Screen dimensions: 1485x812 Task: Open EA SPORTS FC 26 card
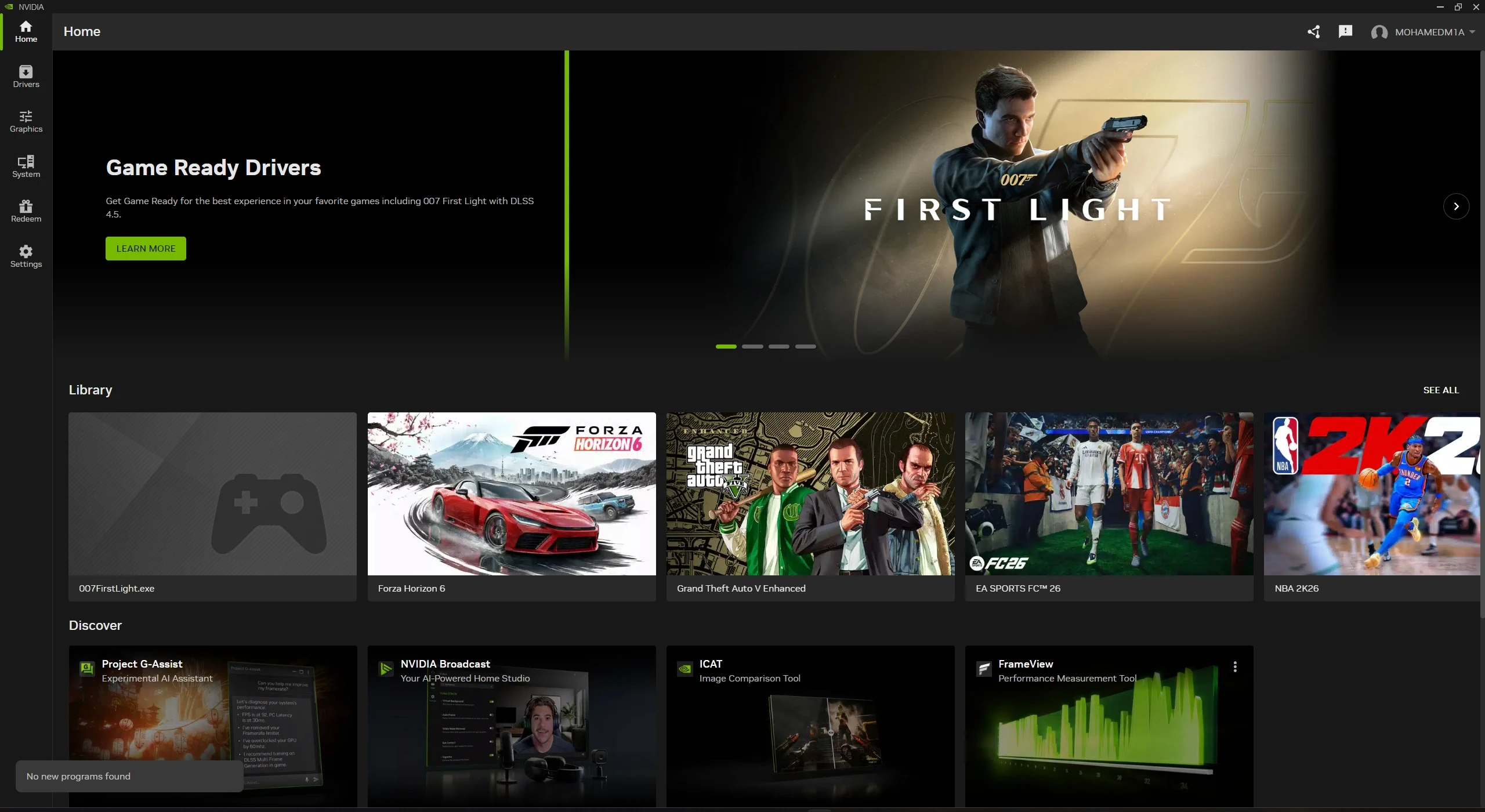point(1109,506)
